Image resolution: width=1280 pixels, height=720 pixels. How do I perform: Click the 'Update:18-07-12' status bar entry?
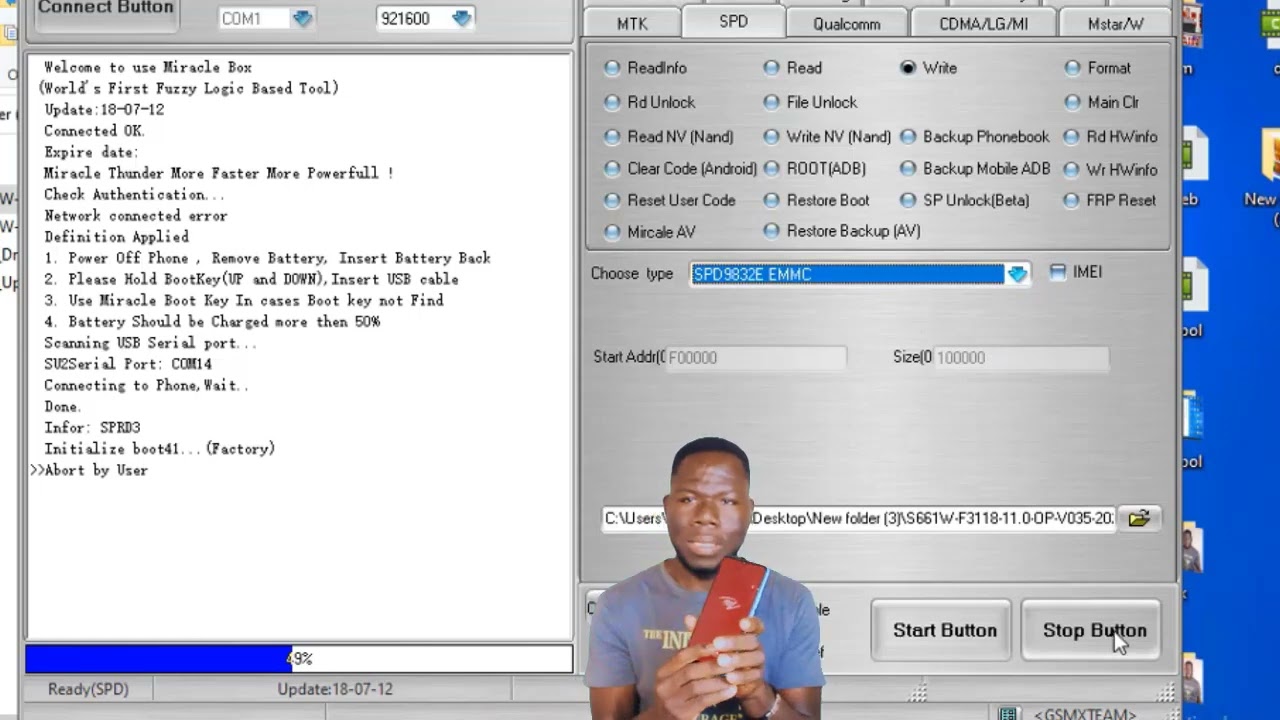(335, 689)
